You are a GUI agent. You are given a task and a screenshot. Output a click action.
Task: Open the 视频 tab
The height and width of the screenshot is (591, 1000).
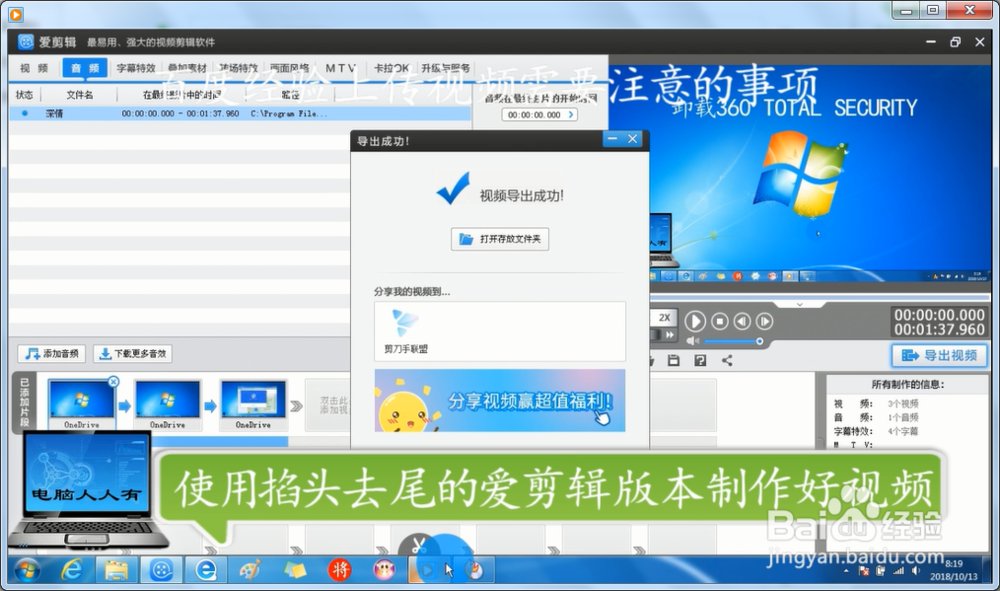click(x=34, y=68)
